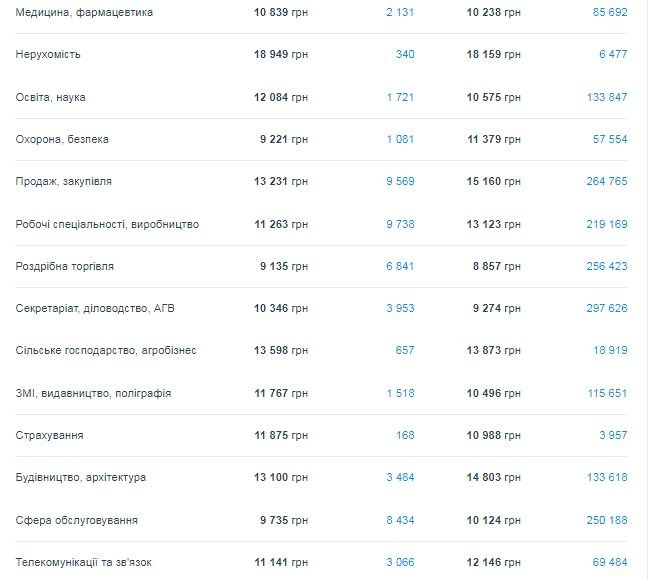Screen dimensions: 648x580
Task: Open the 9 738 link for Робочі спеціальності
Action: point(400,224)
